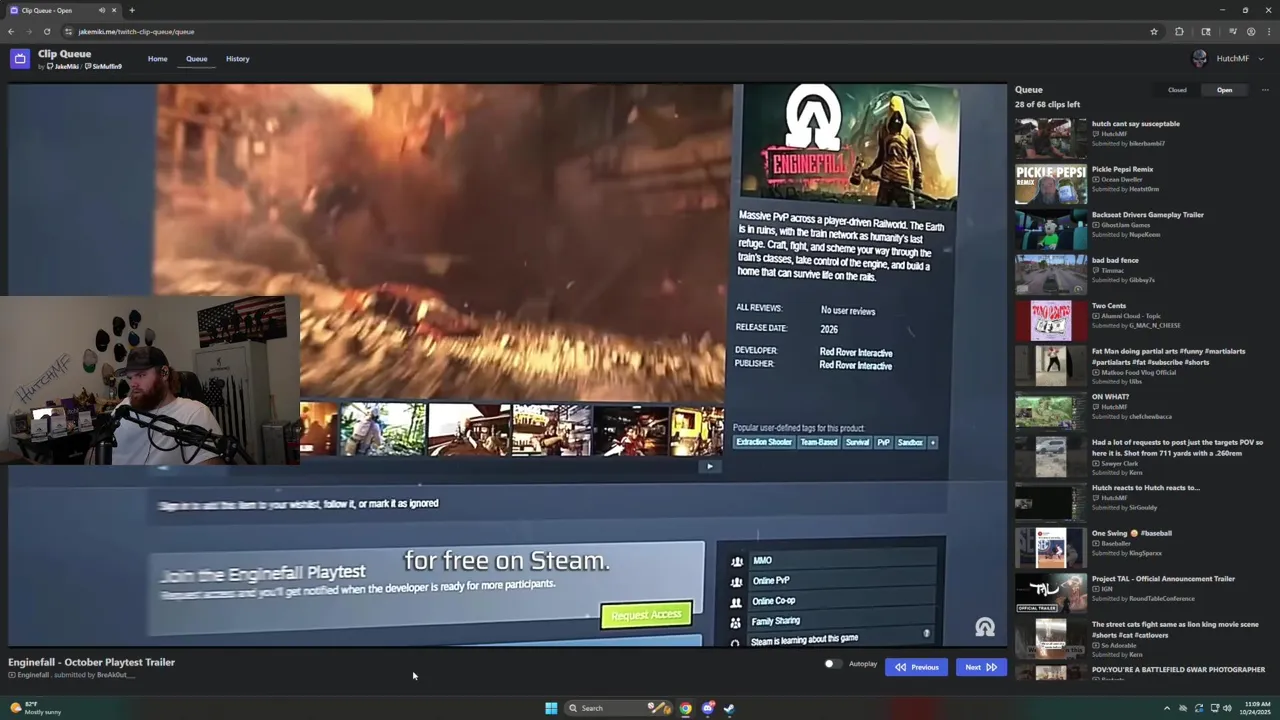This screenshot has width=1280, height=720.
Task: Click the Previous clip button
Action: 917,667
